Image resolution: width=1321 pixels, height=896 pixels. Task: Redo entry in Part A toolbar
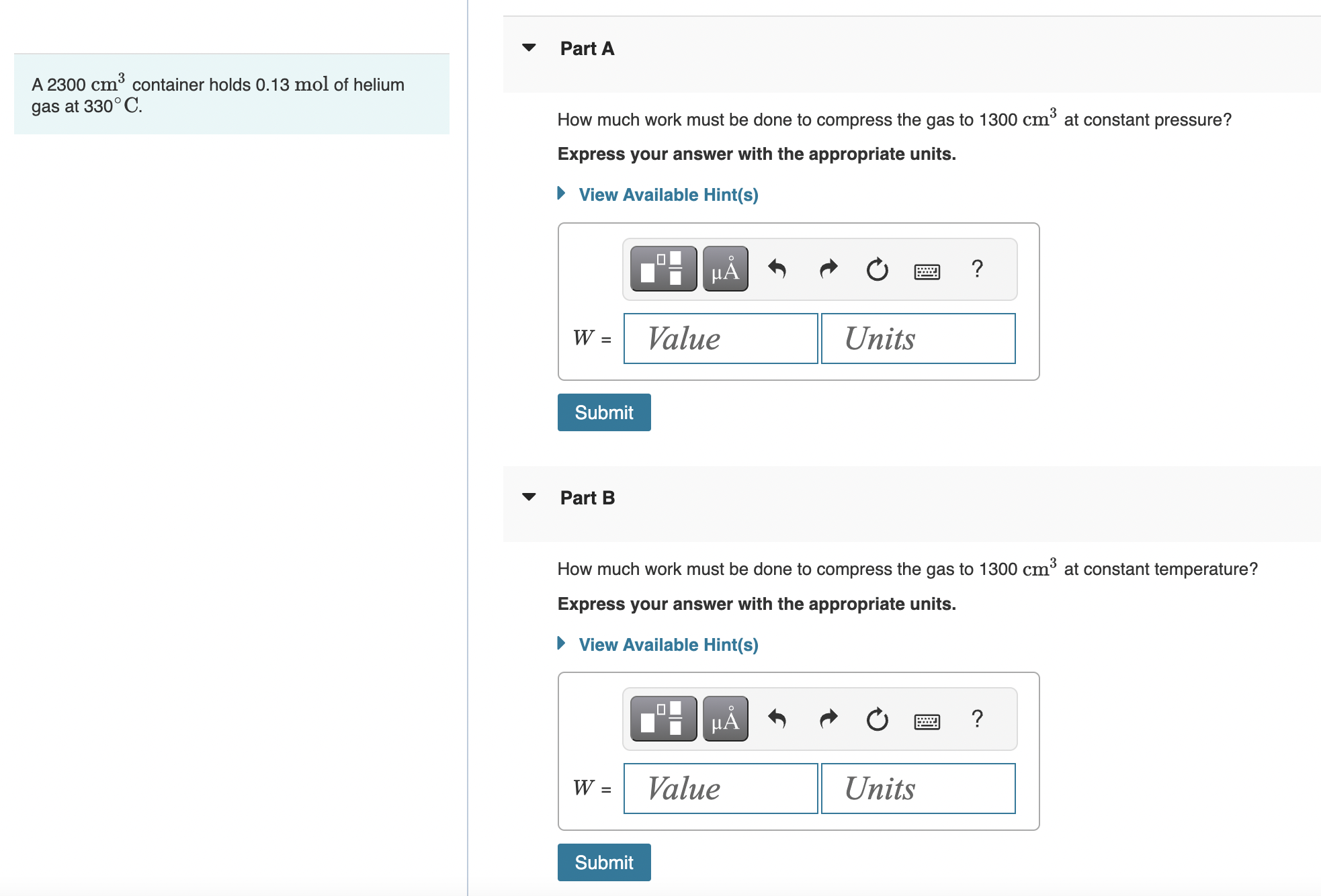click(828, 269)
